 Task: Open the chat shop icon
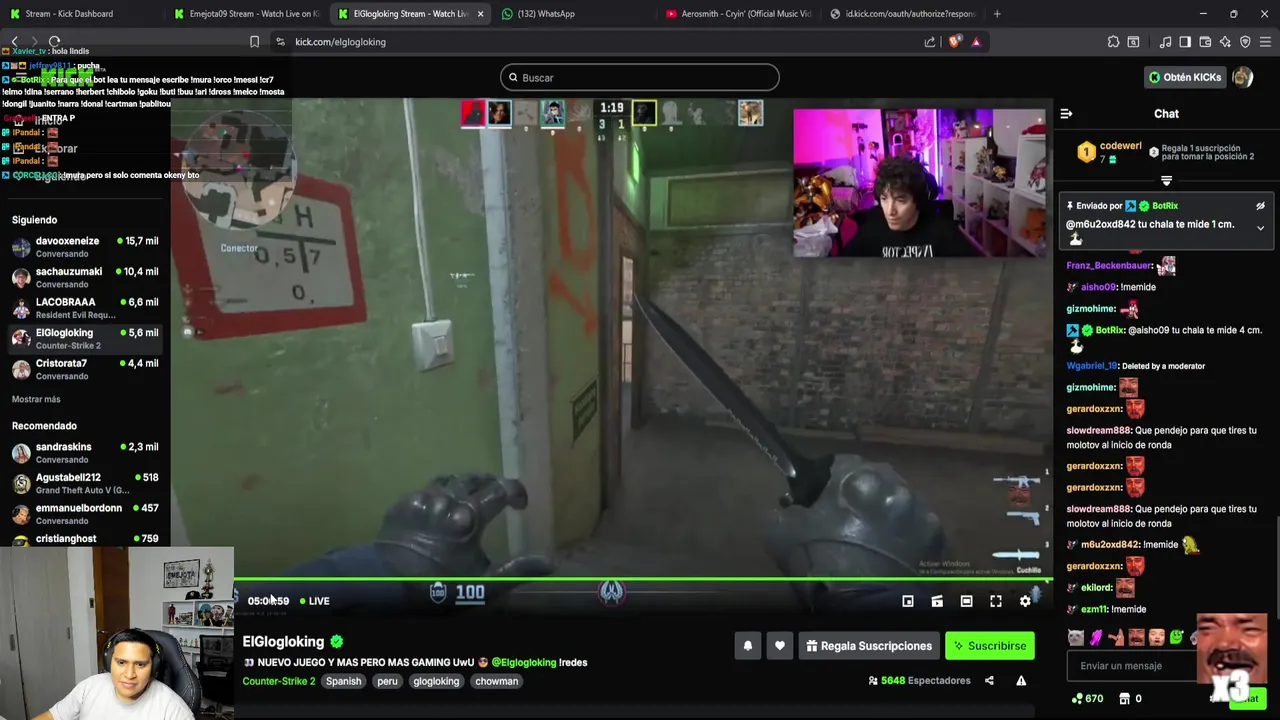click(x=1124, y=699)
